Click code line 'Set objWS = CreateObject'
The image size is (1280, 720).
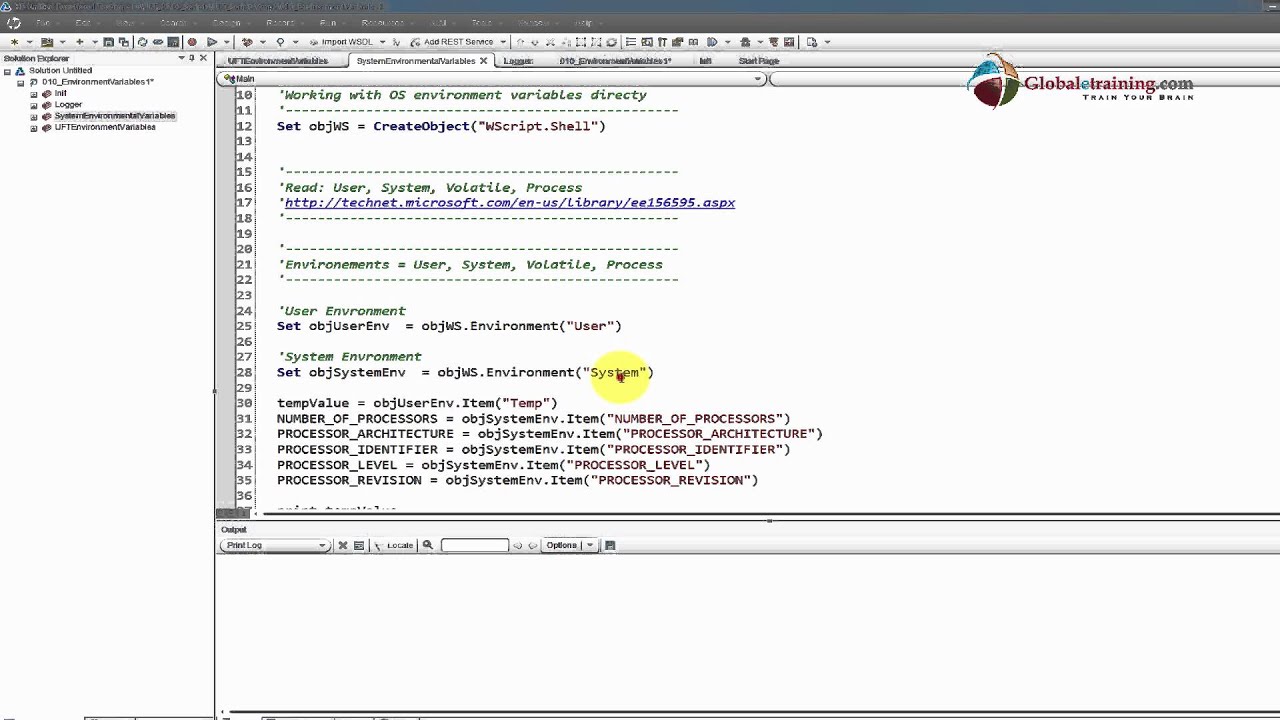(441, 126)
